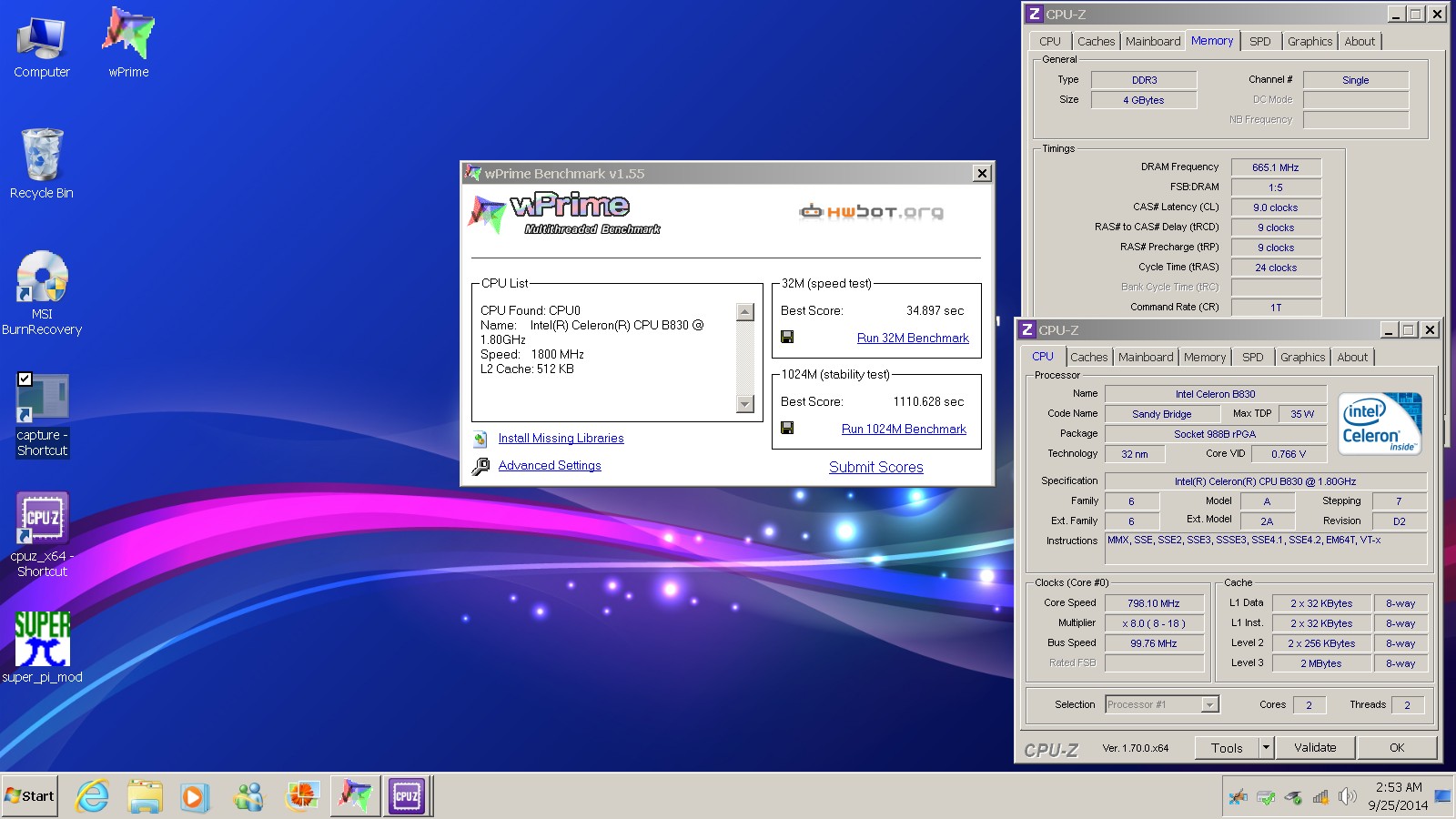Select the capture shortcut desktop icon
Viewport: 1456px width, 819px height.
42,415
